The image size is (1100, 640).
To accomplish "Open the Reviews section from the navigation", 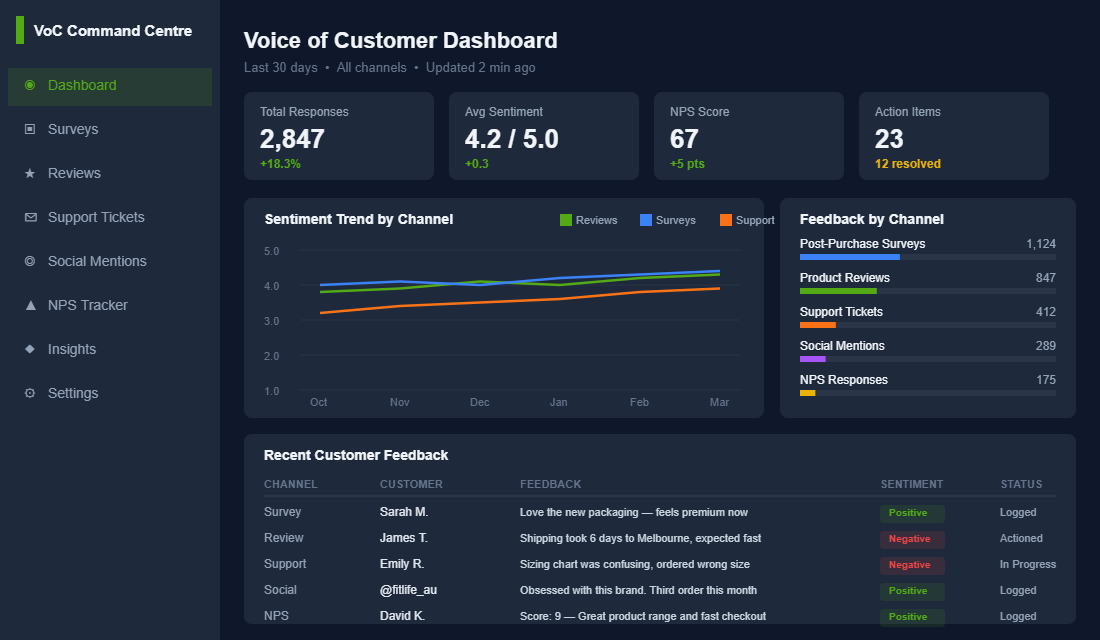I will [74, 173].
